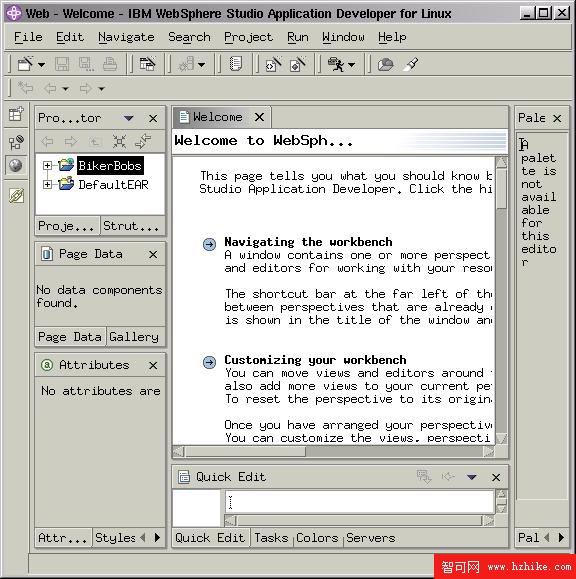Click Project Navigator Forward arrow icon
Screen dimensions: 576x579
tap(71, 141)
